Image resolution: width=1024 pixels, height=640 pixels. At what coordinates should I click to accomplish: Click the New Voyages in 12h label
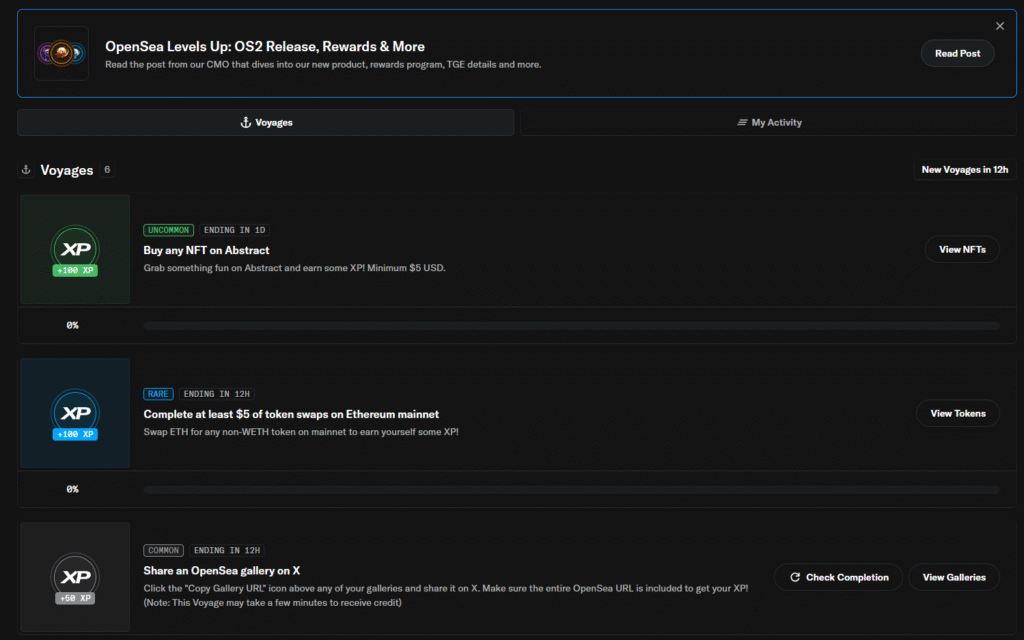(x=964, y=170)
